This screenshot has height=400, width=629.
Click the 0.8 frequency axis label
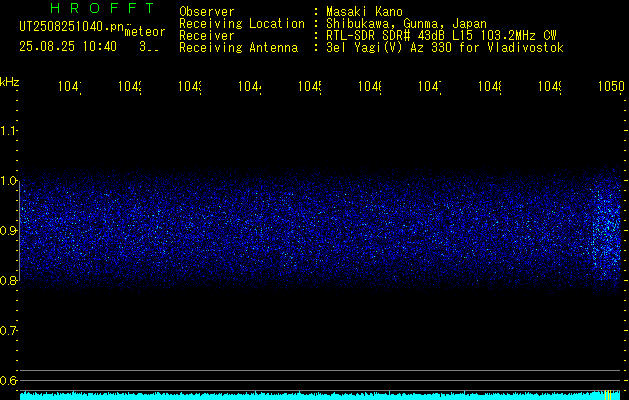pyautogui.click(x=8, y=280)
